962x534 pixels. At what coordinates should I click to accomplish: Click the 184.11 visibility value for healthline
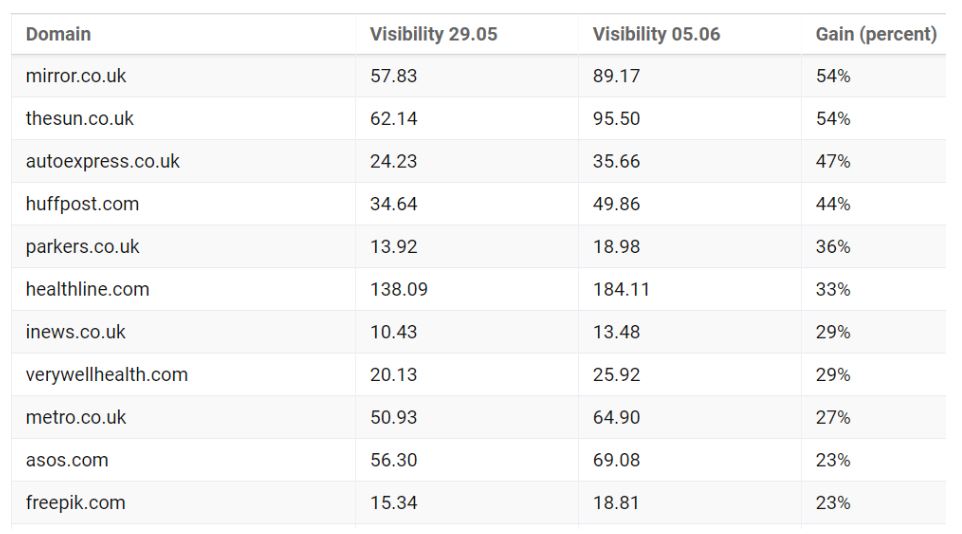(621, 288)
